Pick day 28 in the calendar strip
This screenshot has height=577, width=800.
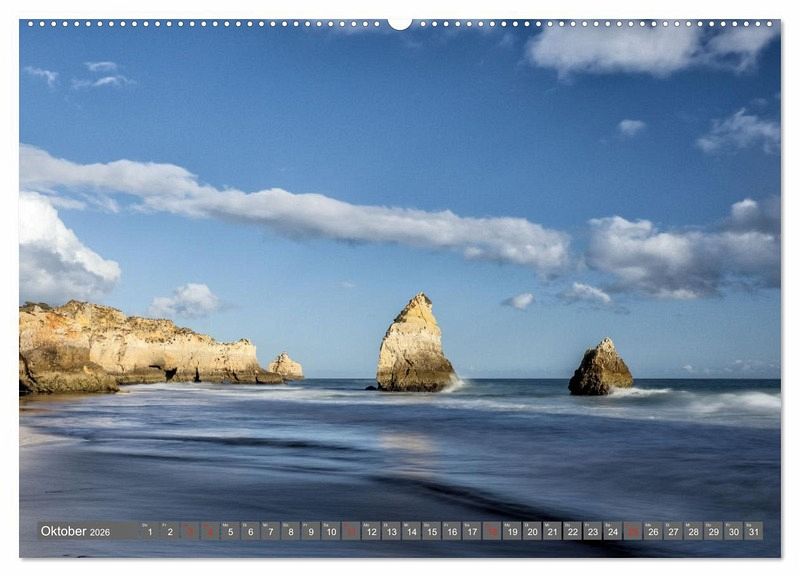pos(693,531)
